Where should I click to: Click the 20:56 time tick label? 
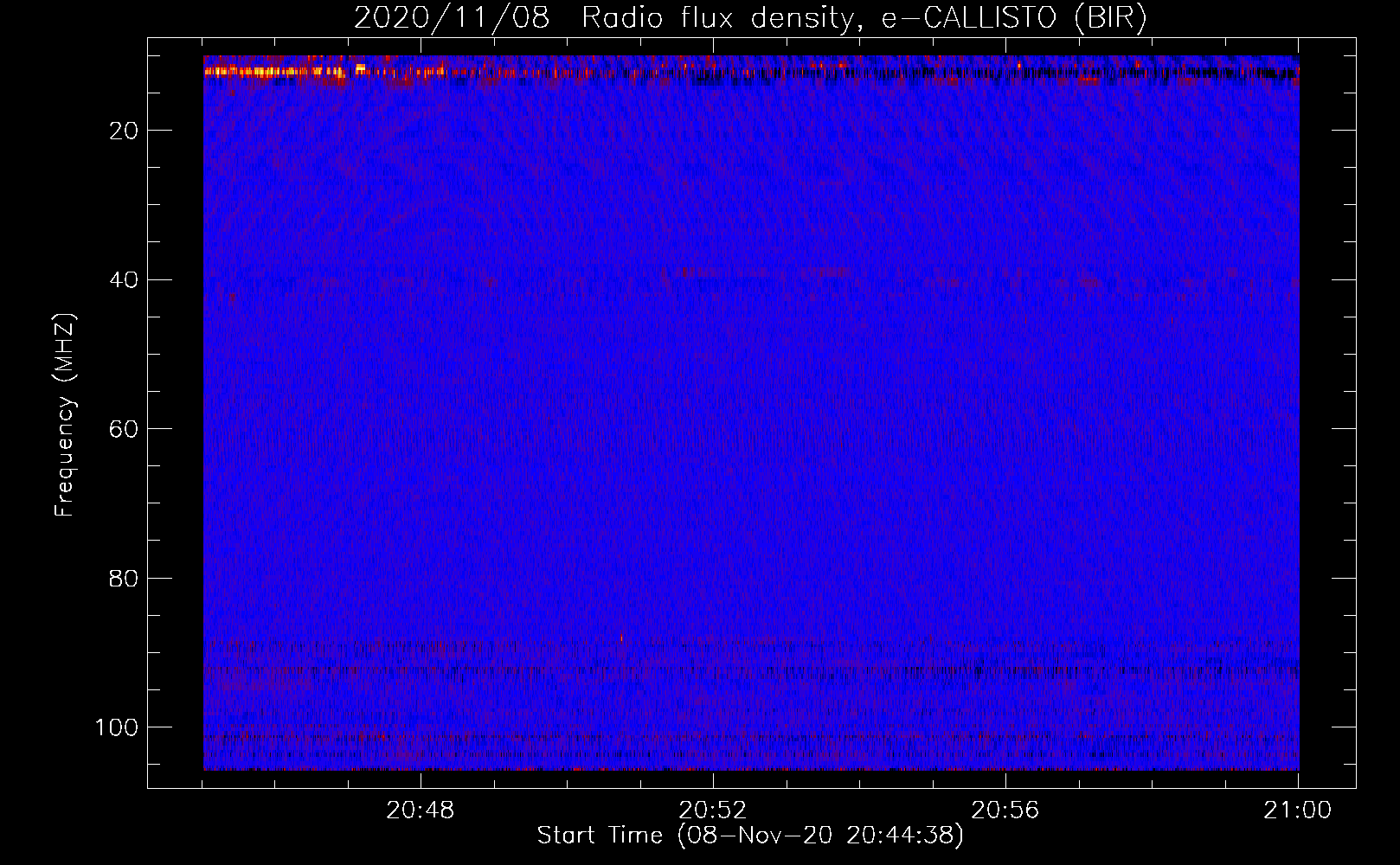(1005, 811)
